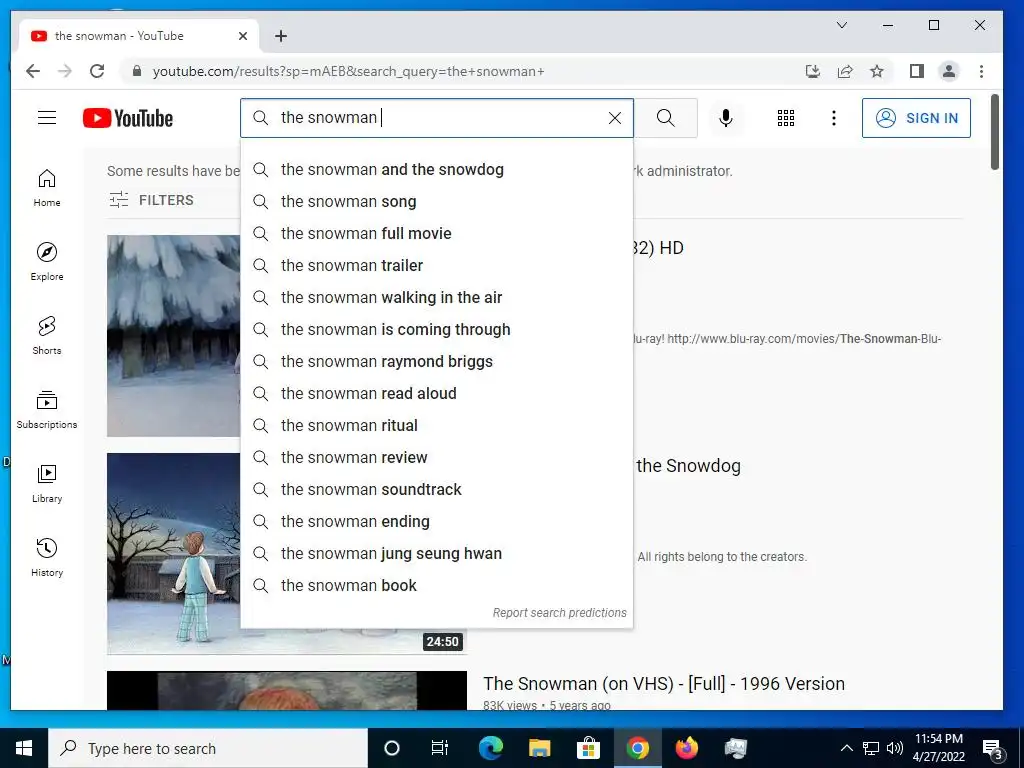
Task: Open Microsoft Store from taskbar
Action: pos(588,748)
